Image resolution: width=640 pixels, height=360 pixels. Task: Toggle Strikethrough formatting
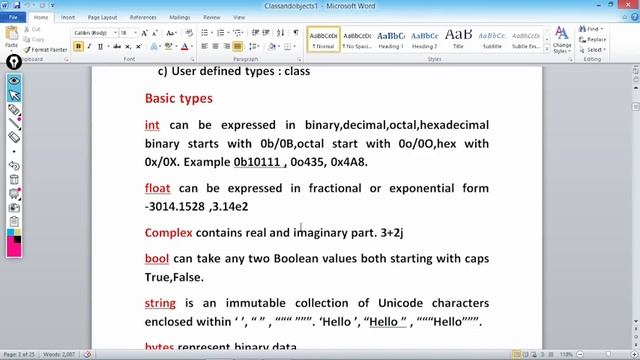point(117,47)
